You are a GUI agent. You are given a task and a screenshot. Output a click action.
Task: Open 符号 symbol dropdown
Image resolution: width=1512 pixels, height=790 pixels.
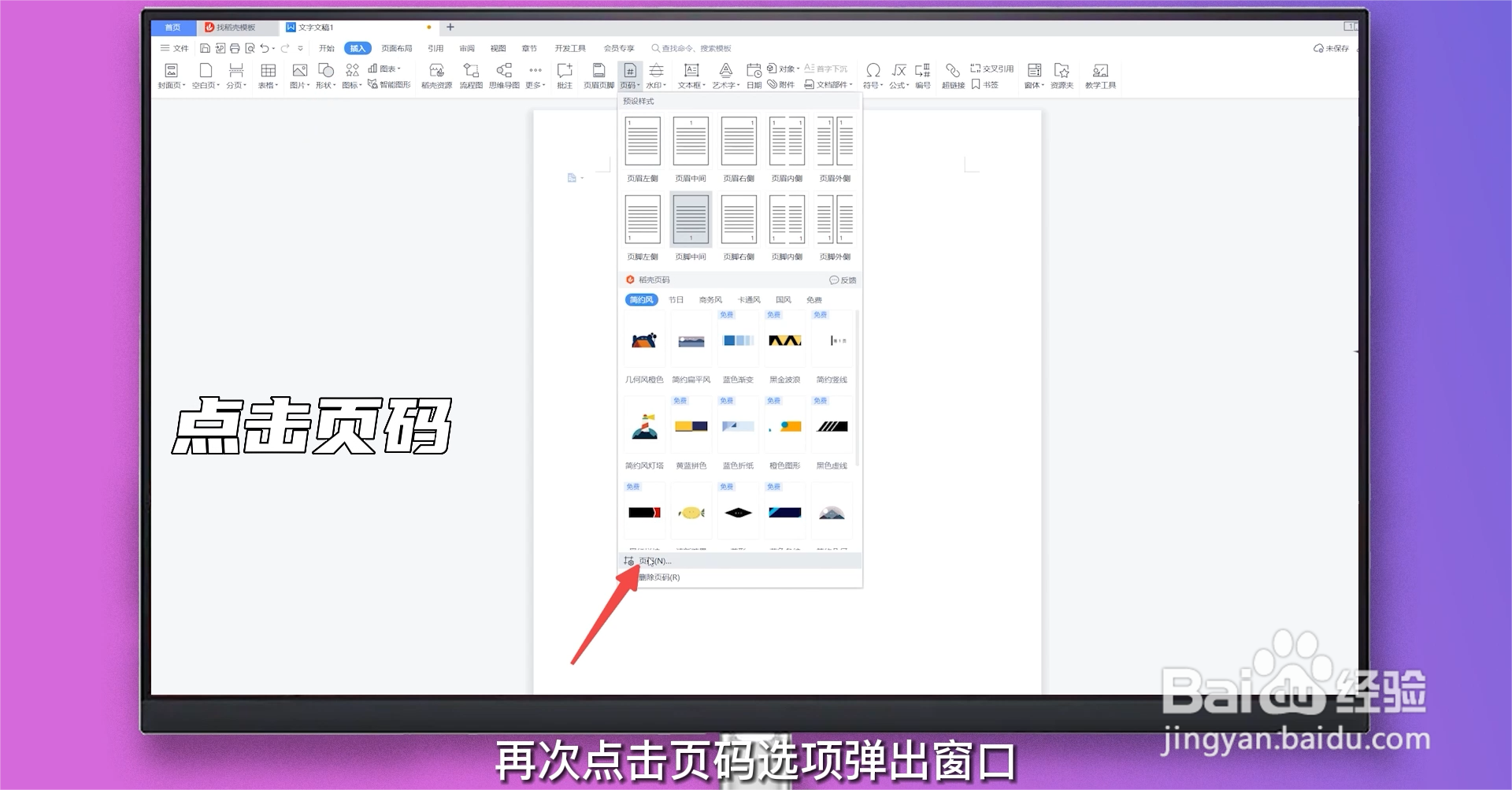click(873, 76)
